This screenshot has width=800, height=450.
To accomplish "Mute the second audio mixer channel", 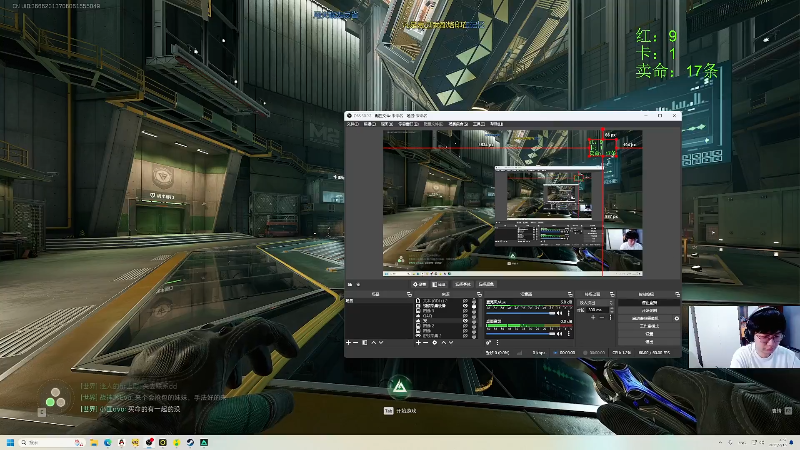I will 559,334.
